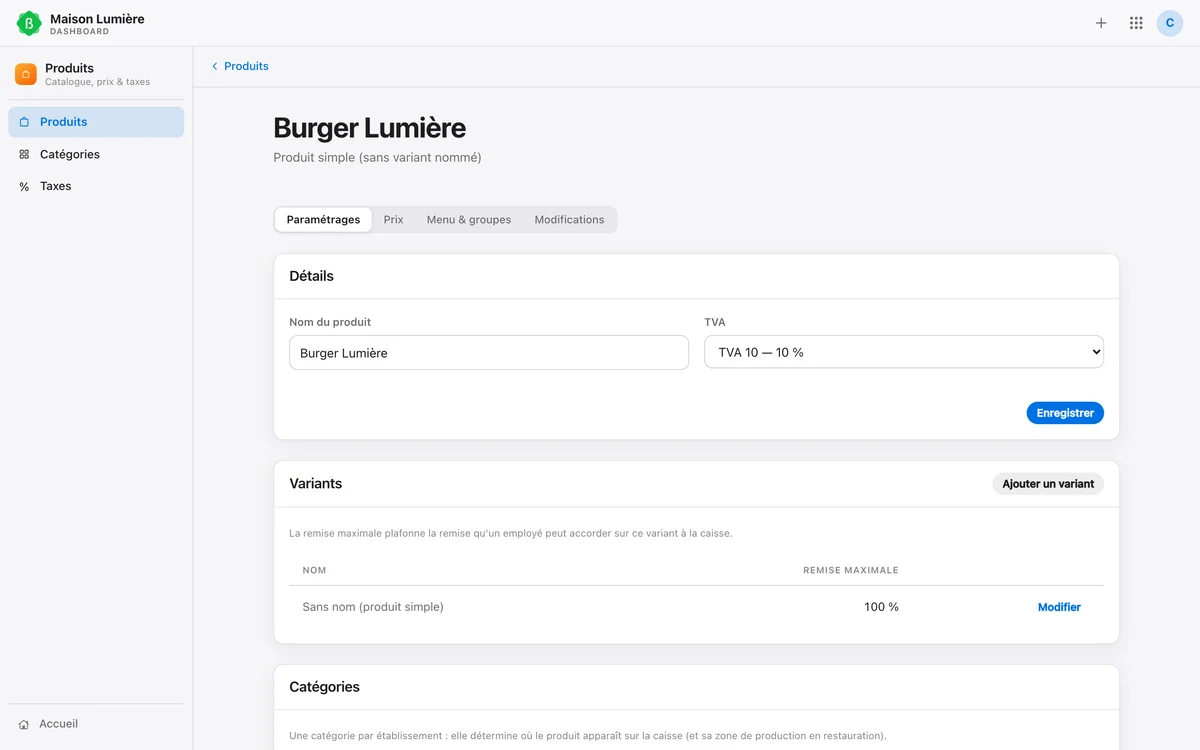This screenshot has width=1200, height=750.
Task: Switch to the Paramétrages tab
Action: pyautogui.click(x=323, y=220)
